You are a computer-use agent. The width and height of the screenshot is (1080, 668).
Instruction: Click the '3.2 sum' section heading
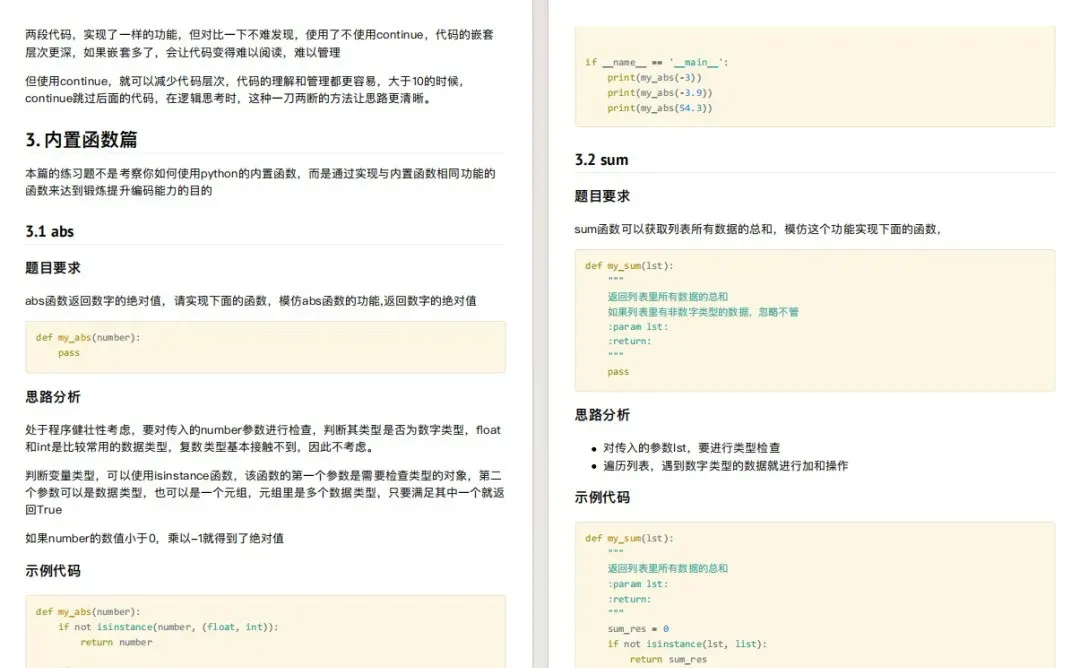pos(601,160)
